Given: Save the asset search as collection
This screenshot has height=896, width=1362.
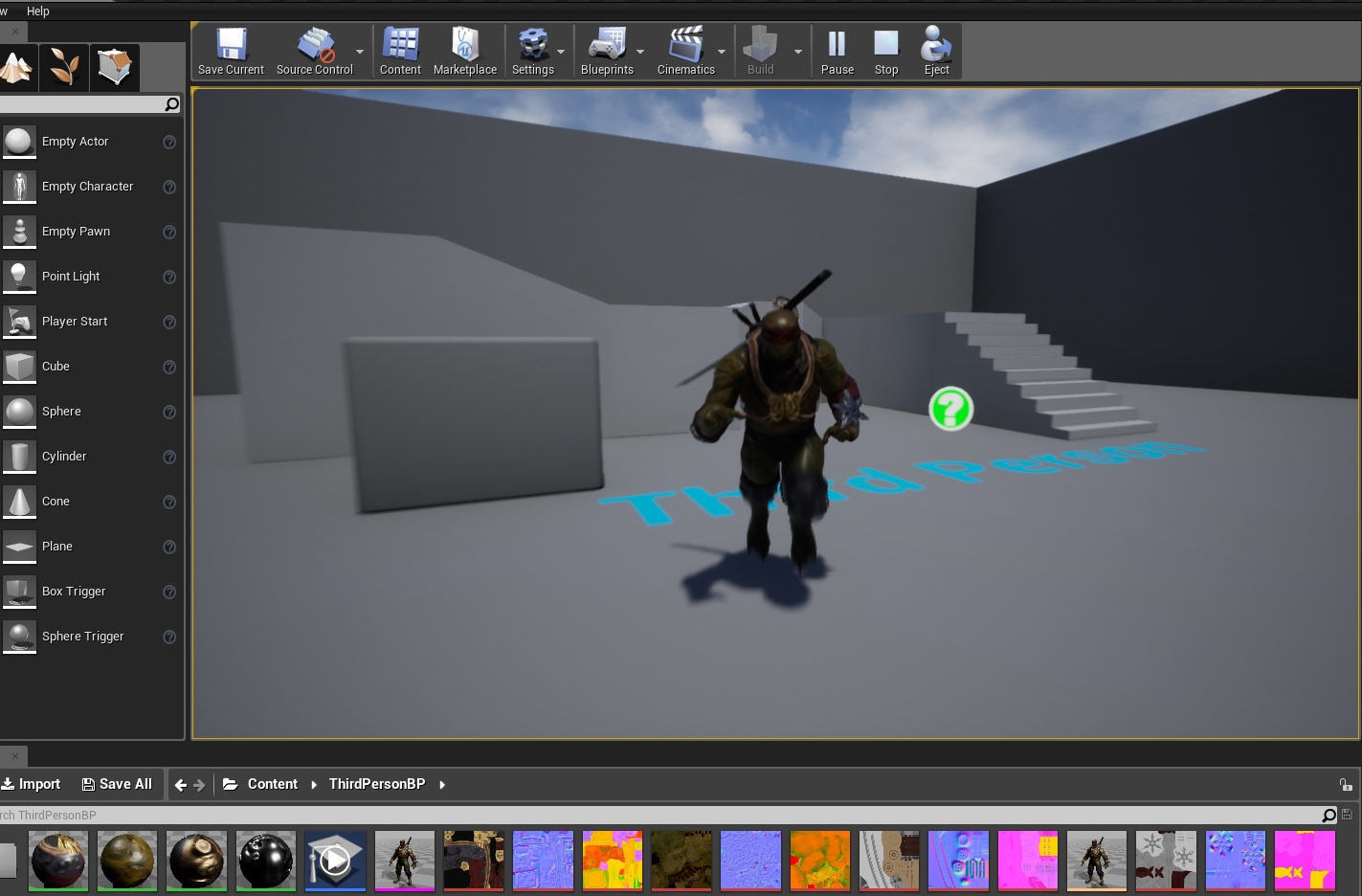Looking at the screenshot, I should click(1348, 815).
